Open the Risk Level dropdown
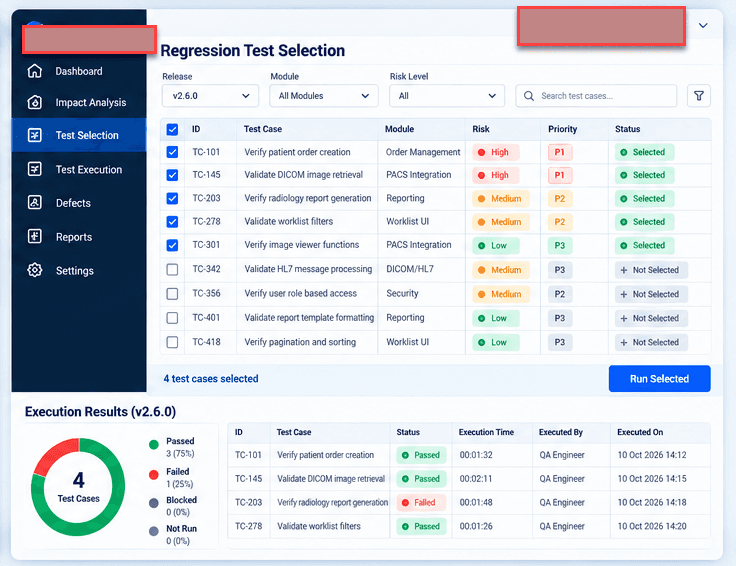The image size is (736, 566). coord(447,96)
